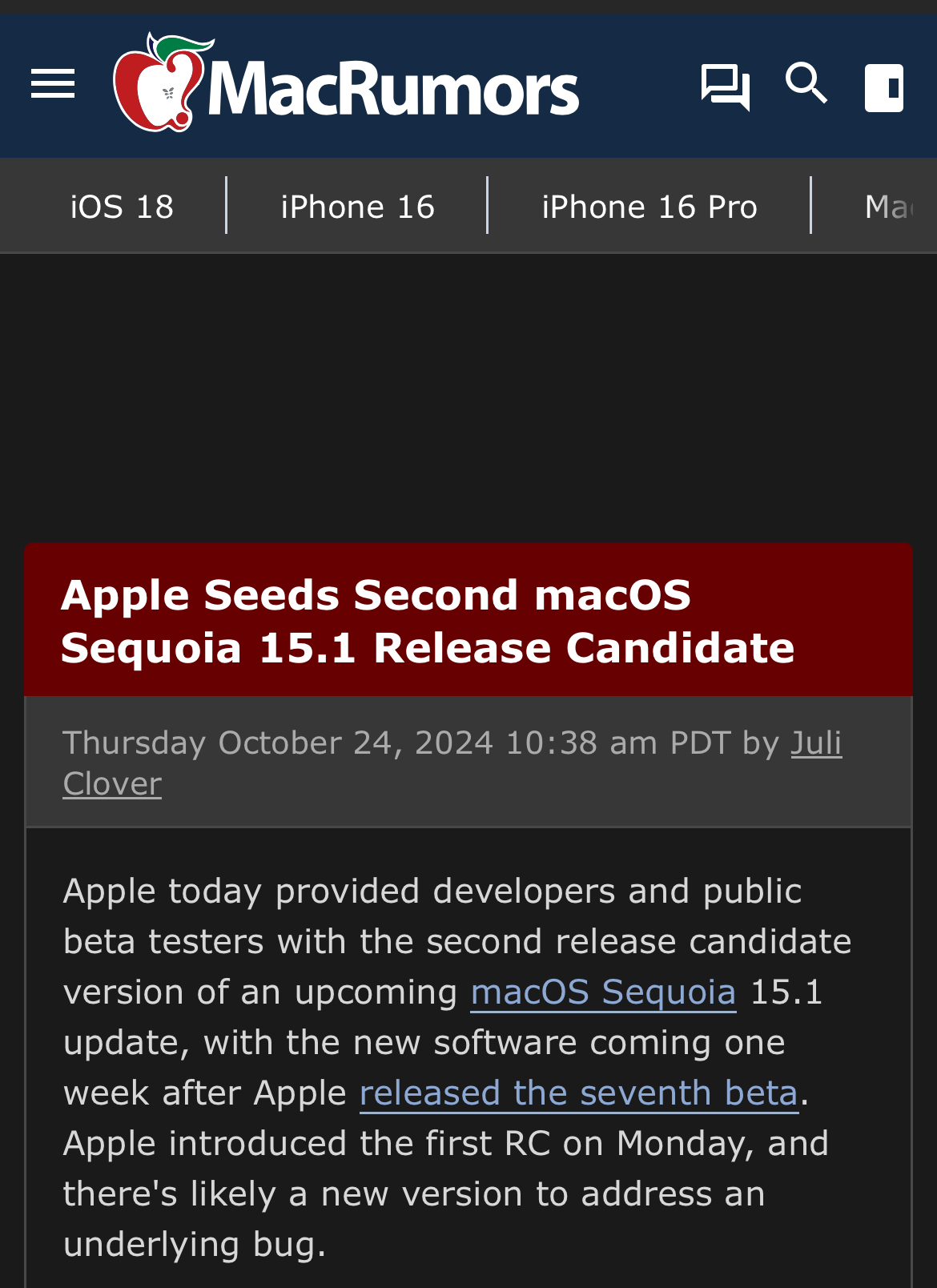The image size is (937, 1288).
Task: Select the iOS 18 navigation tab
Action: point(122,206)
